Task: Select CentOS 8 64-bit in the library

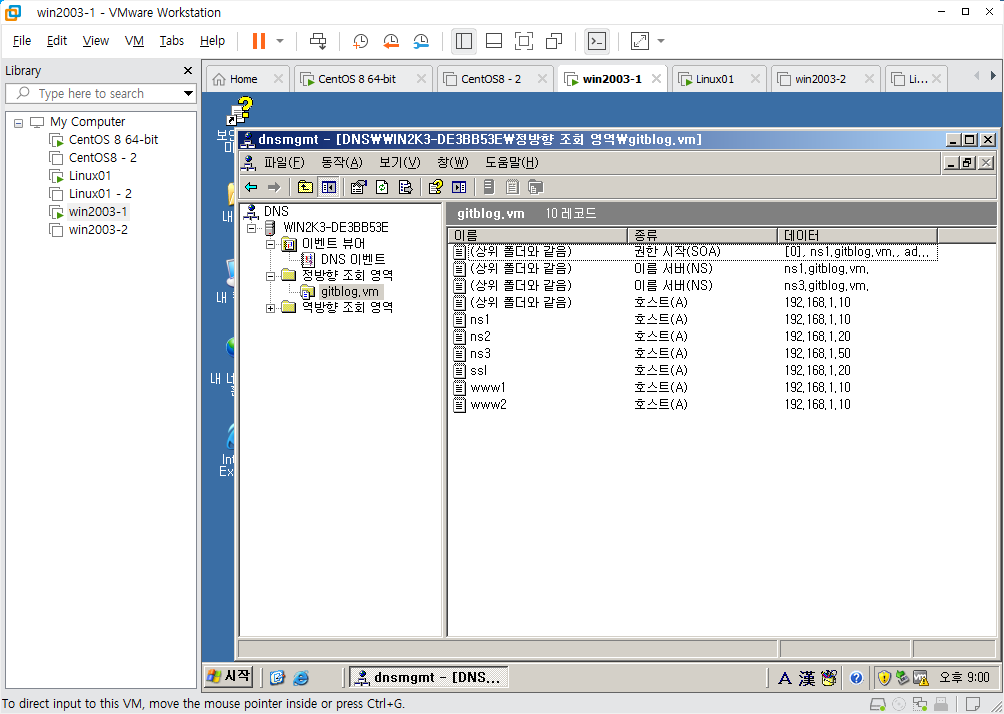Action: pos(113,140)
